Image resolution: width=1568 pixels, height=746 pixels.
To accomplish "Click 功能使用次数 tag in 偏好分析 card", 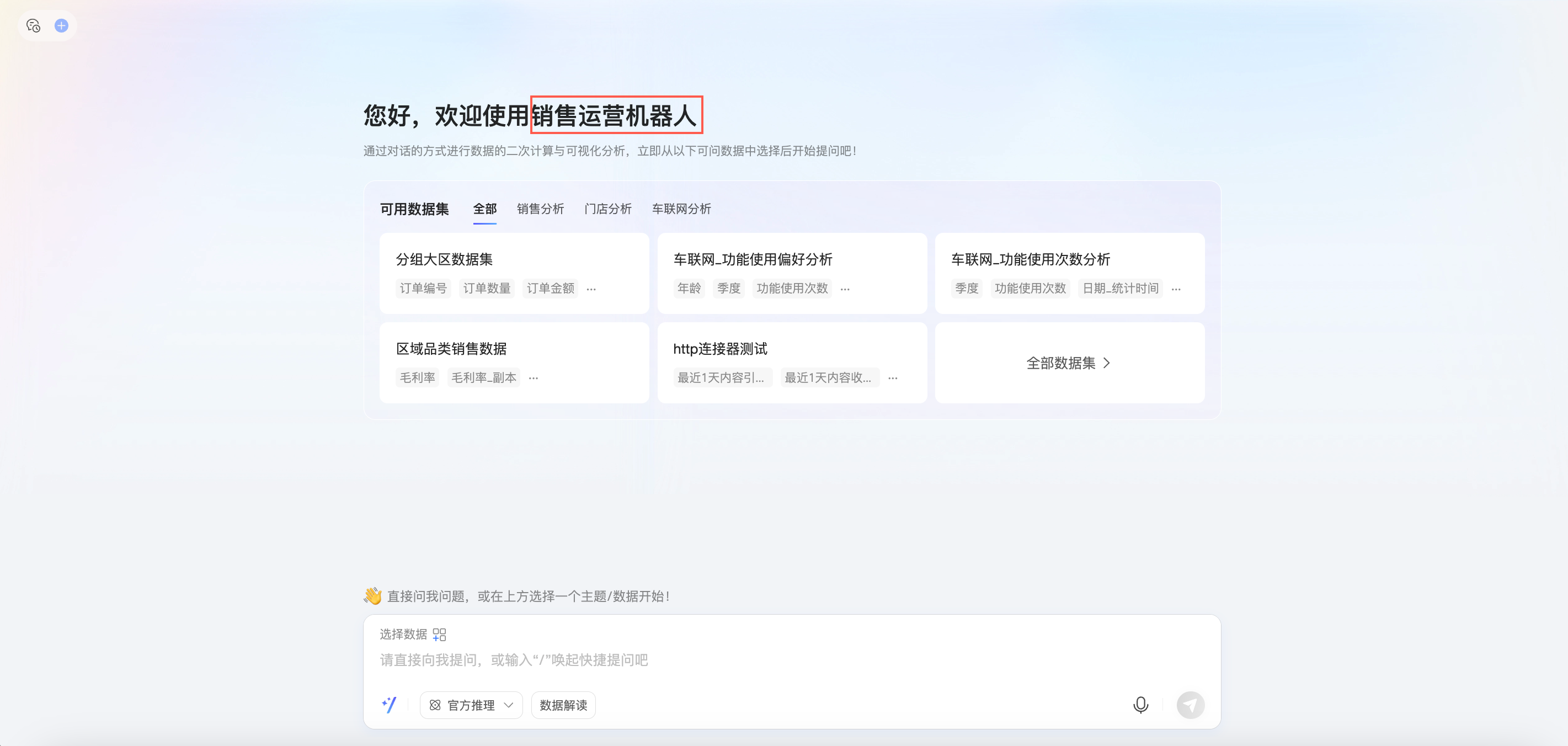I will click(x=792, y=288).
